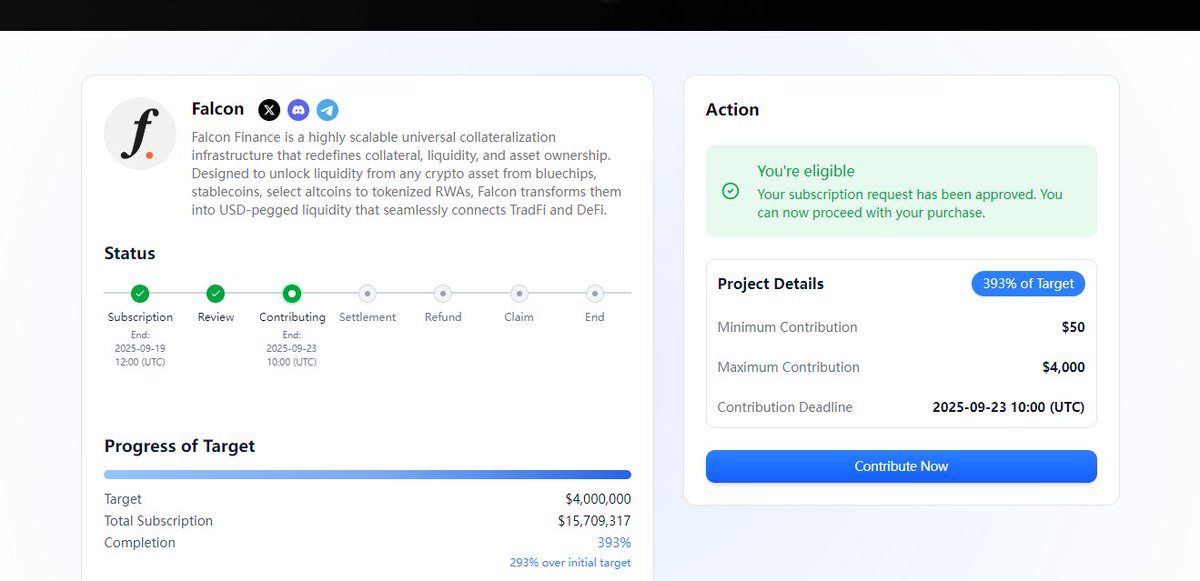Screen dimensions: 1200x581
Task: Open Falcon's Telegram channel icon
Action: coord(327,110)
